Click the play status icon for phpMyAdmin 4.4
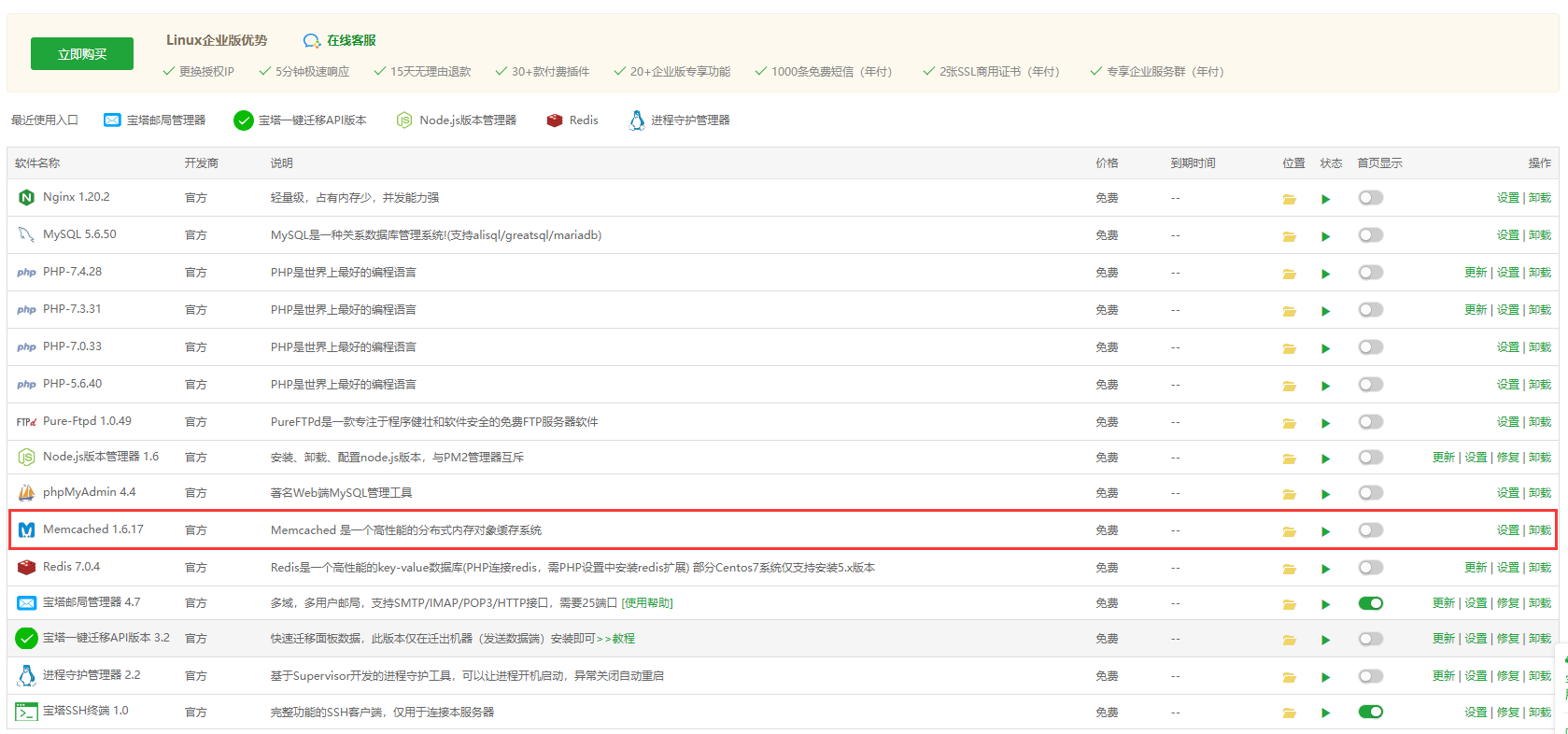The width and height of the screenshot is (1568, 734). 1325,494
